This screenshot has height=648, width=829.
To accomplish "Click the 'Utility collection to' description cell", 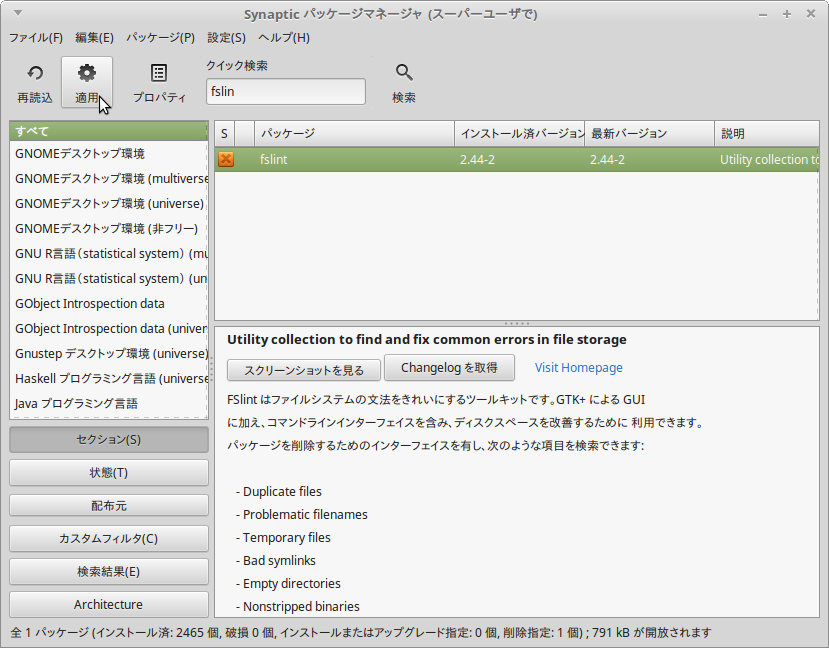I will coord(769,160).
